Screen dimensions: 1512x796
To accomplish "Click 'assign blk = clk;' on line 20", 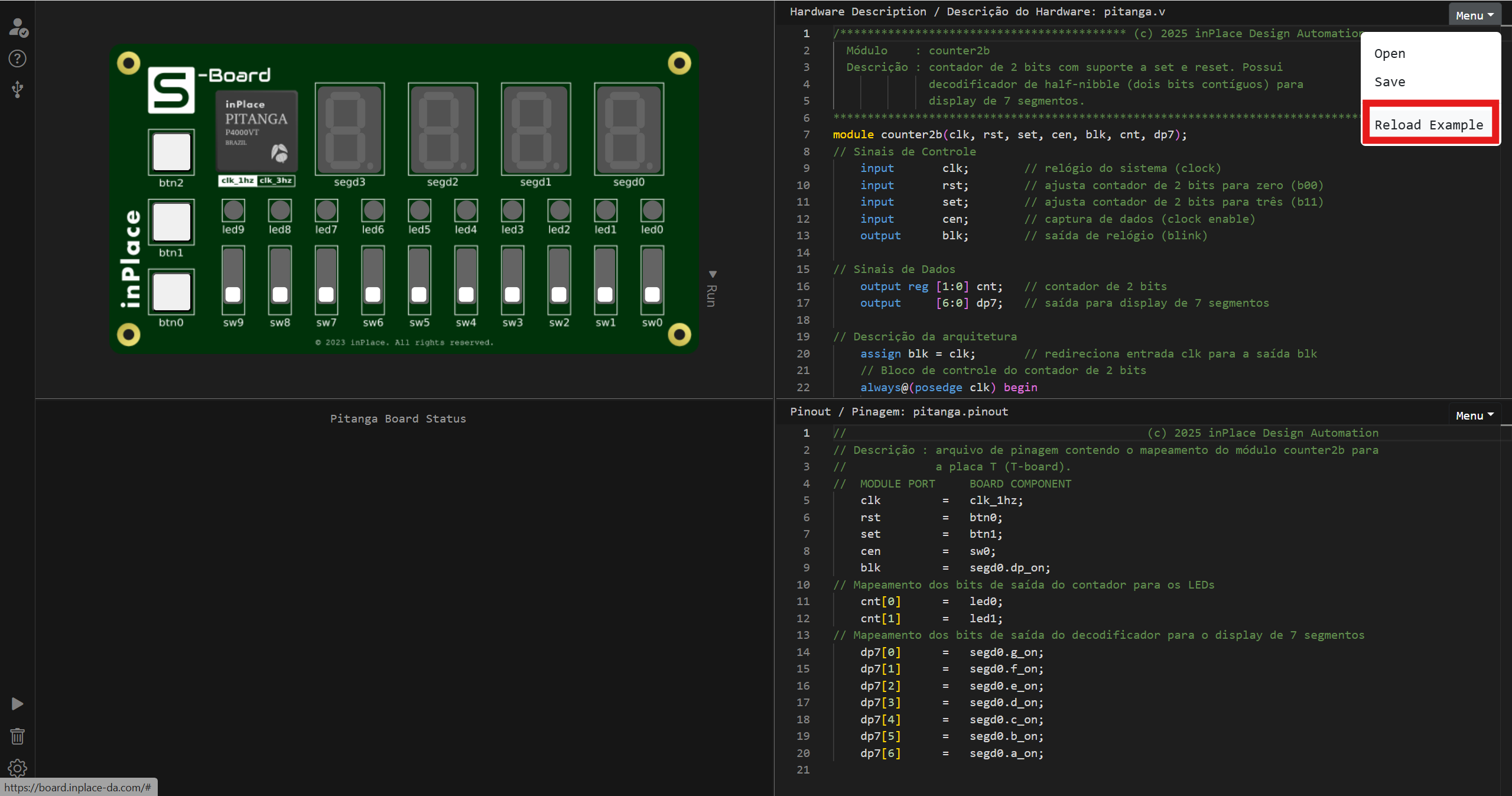I will click(x=918, y=354).
